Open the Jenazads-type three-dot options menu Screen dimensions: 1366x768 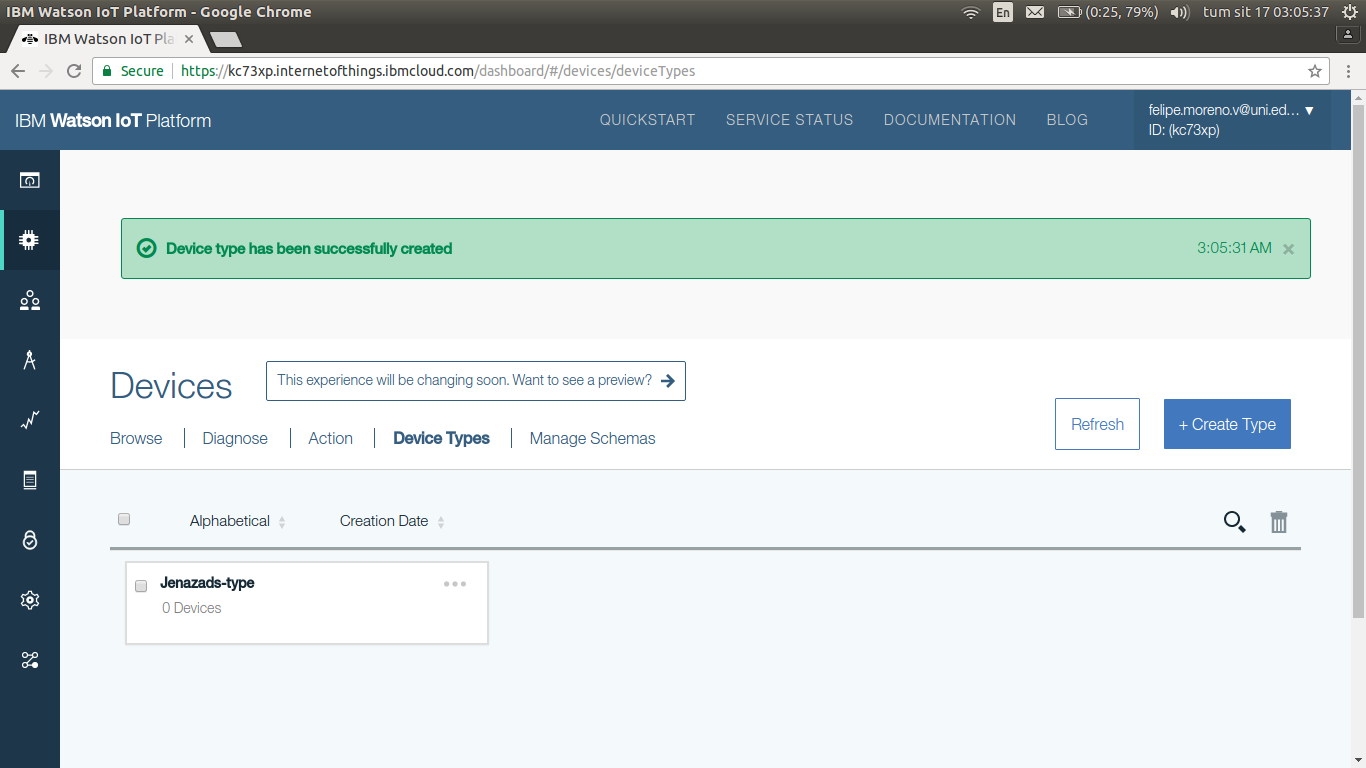455,584
